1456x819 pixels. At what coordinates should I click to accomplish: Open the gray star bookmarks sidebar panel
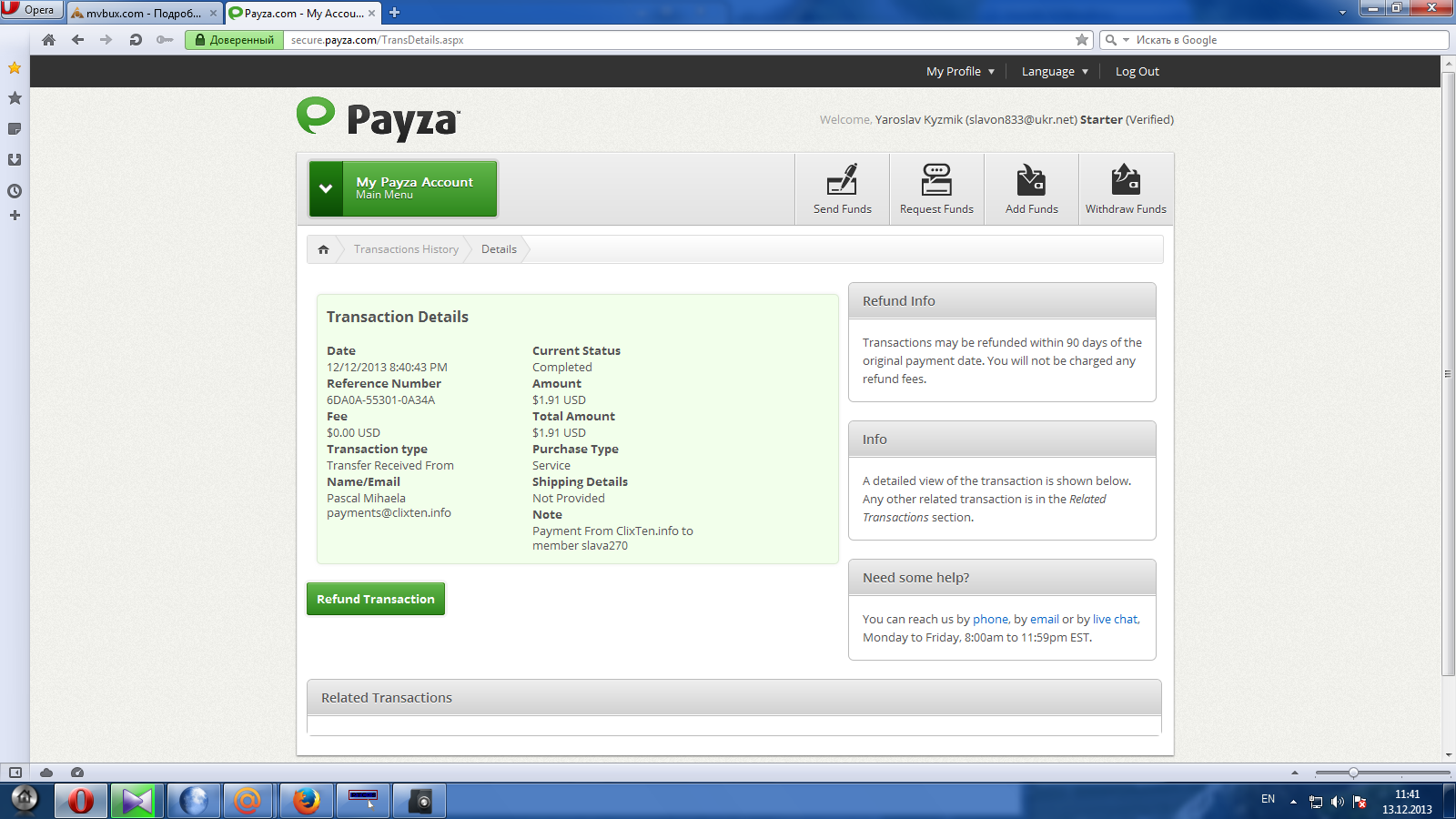tap(15, 98)
